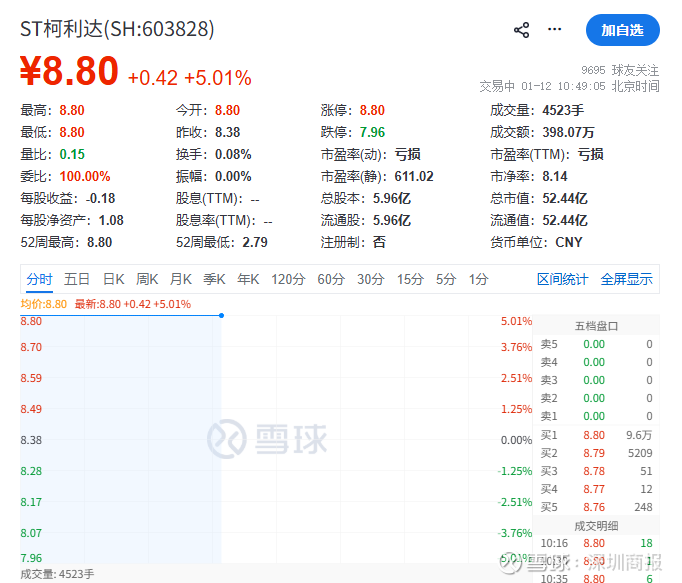Click the 委比 100.00% value
682x583 pixels.
pyautogui.click(x=85, y=176)
